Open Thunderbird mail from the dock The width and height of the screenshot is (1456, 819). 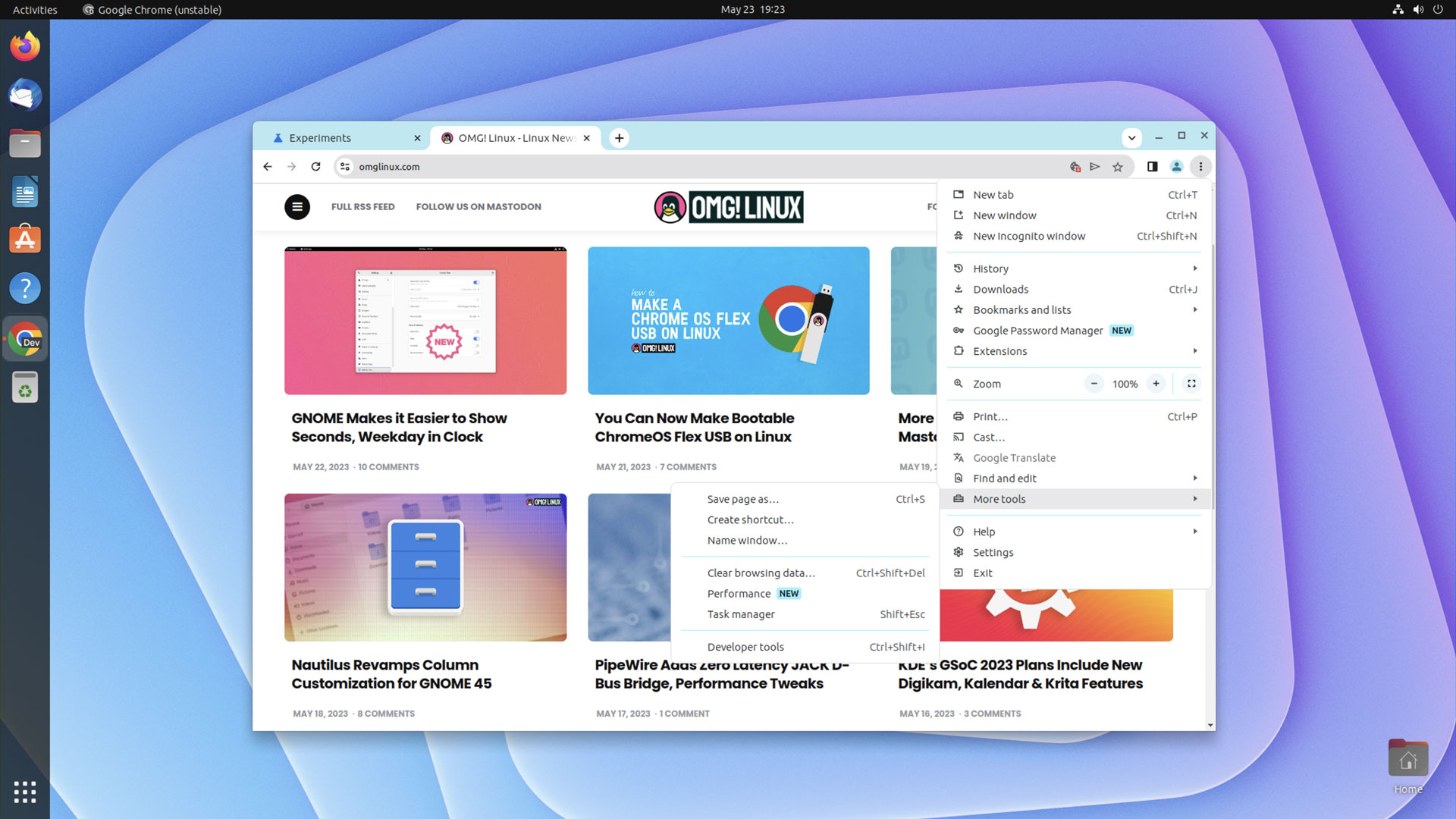(25, 95)
